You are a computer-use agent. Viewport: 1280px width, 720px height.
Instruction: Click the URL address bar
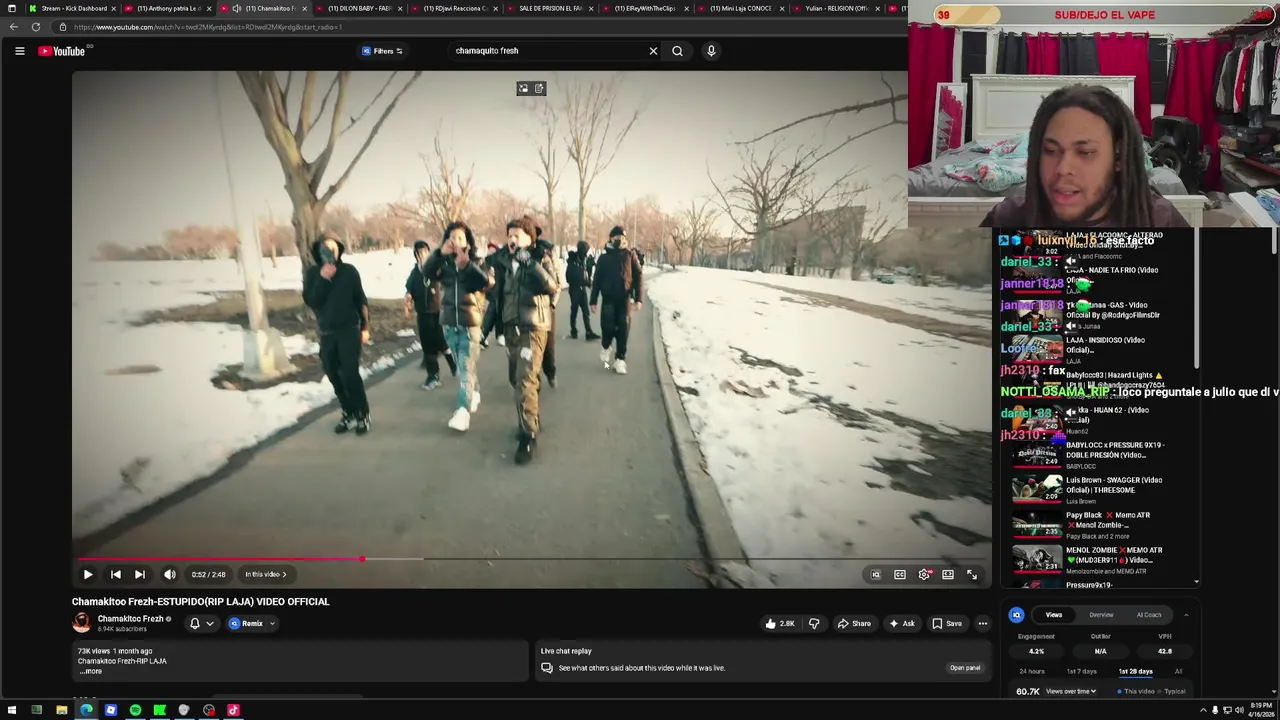tap(480, 27)
